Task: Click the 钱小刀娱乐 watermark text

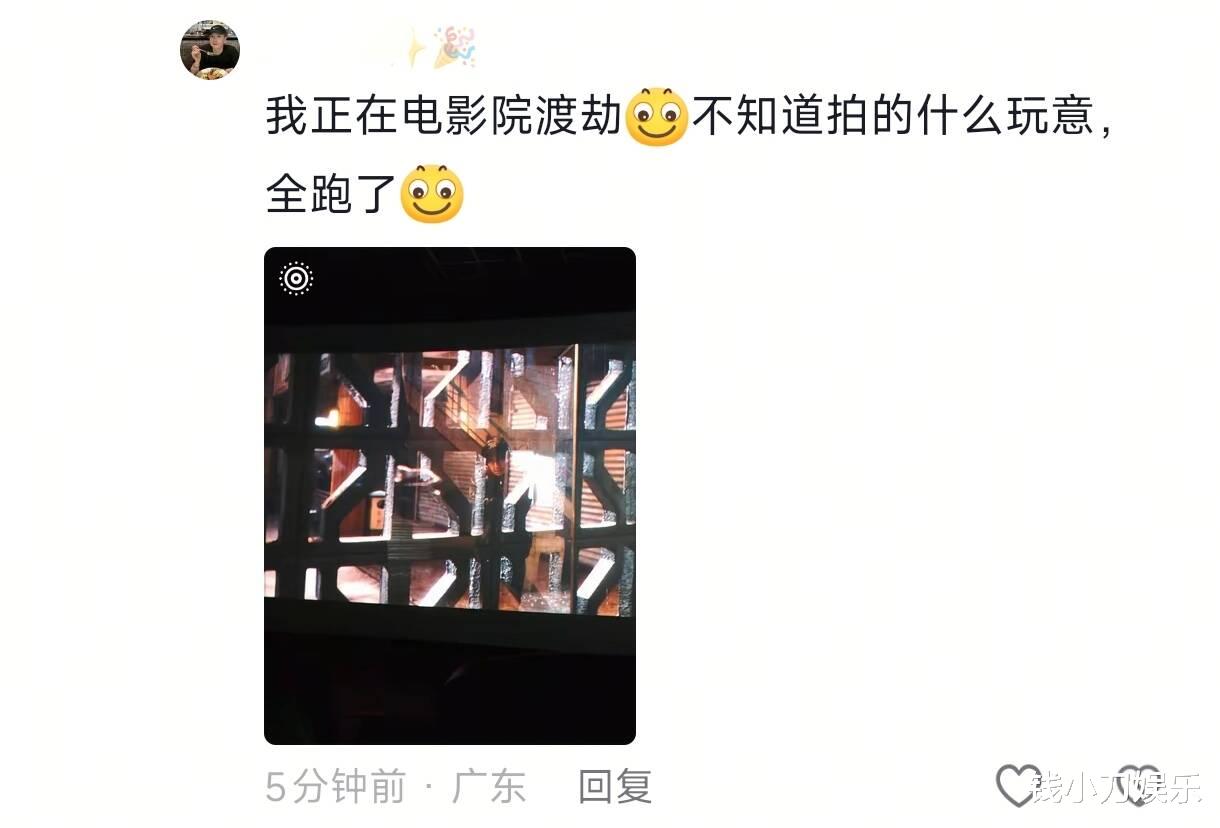Action: point(1113,789)
